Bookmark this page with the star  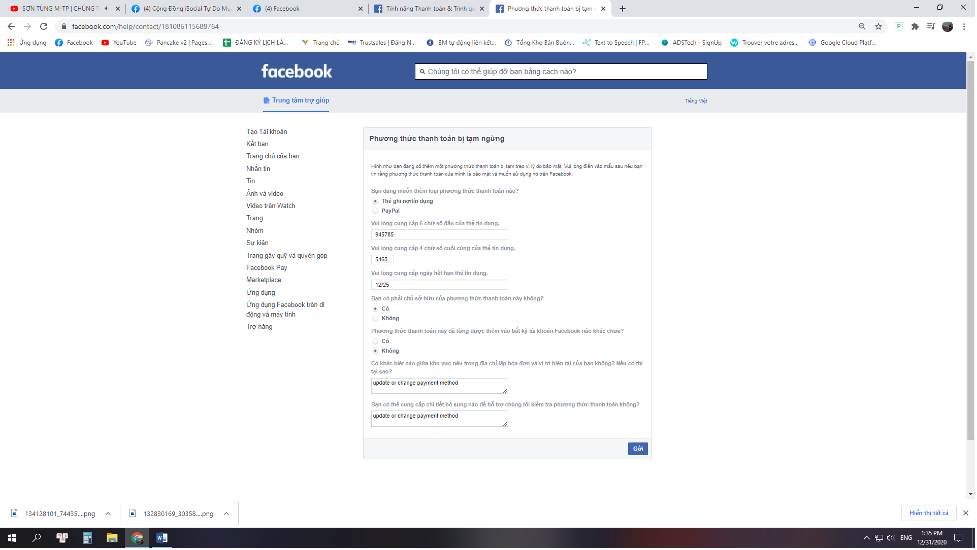(879, 26)
